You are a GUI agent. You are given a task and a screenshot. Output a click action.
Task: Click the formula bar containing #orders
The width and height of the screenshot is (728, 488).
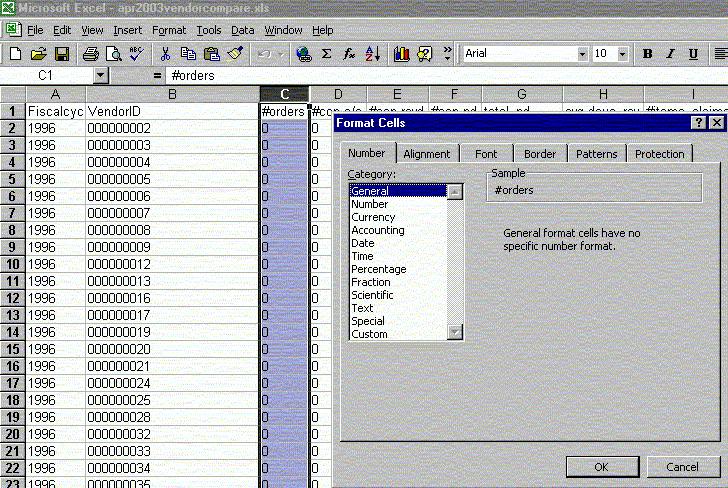[446, 75]
